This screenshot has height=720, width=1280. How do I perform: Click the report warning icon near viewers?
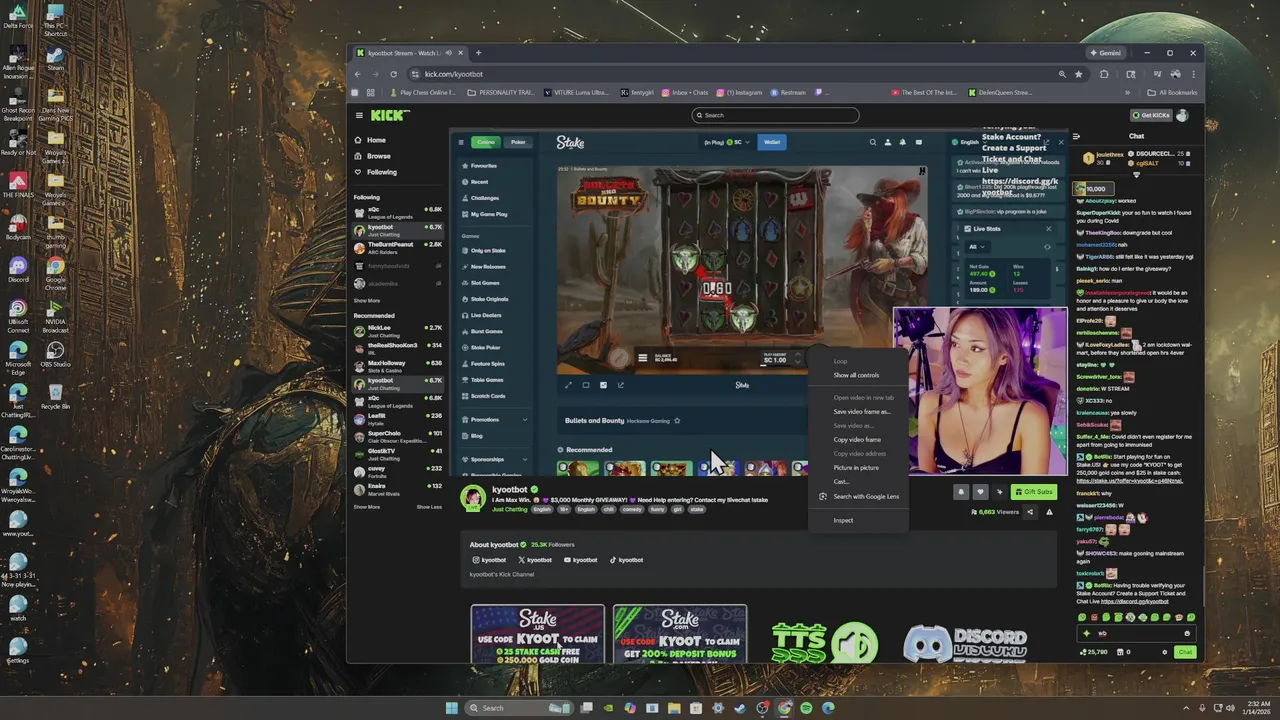click(x=1049, y=512)
